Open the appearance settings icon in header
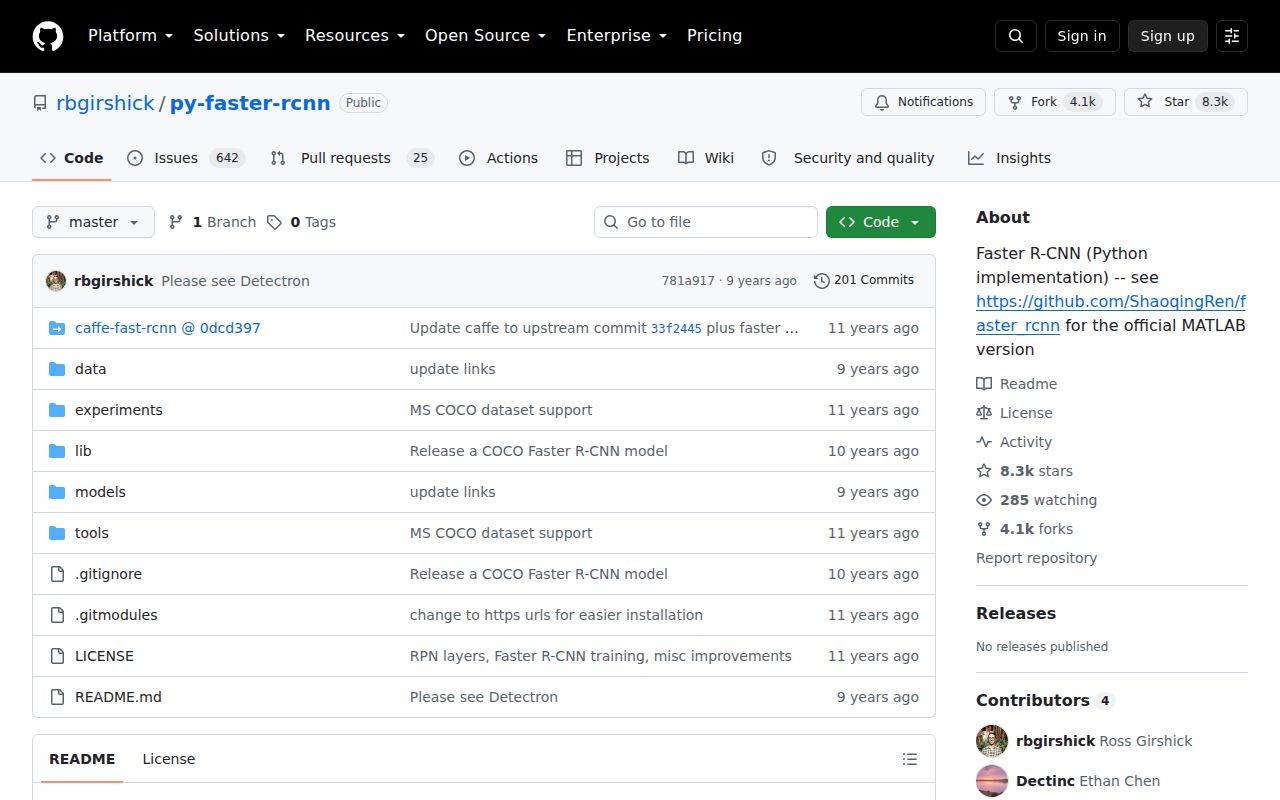 [1232, 36]
